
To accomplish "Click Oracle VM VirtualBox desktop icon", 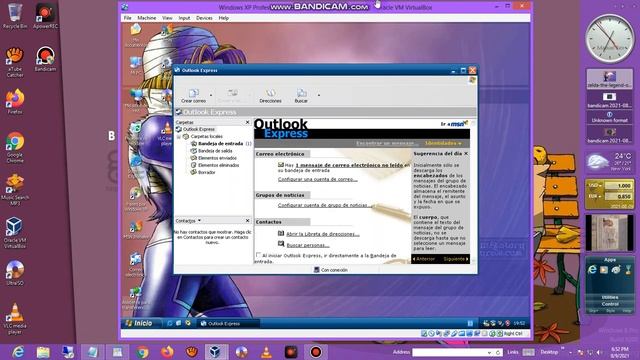I will click(x=15, y=233).
